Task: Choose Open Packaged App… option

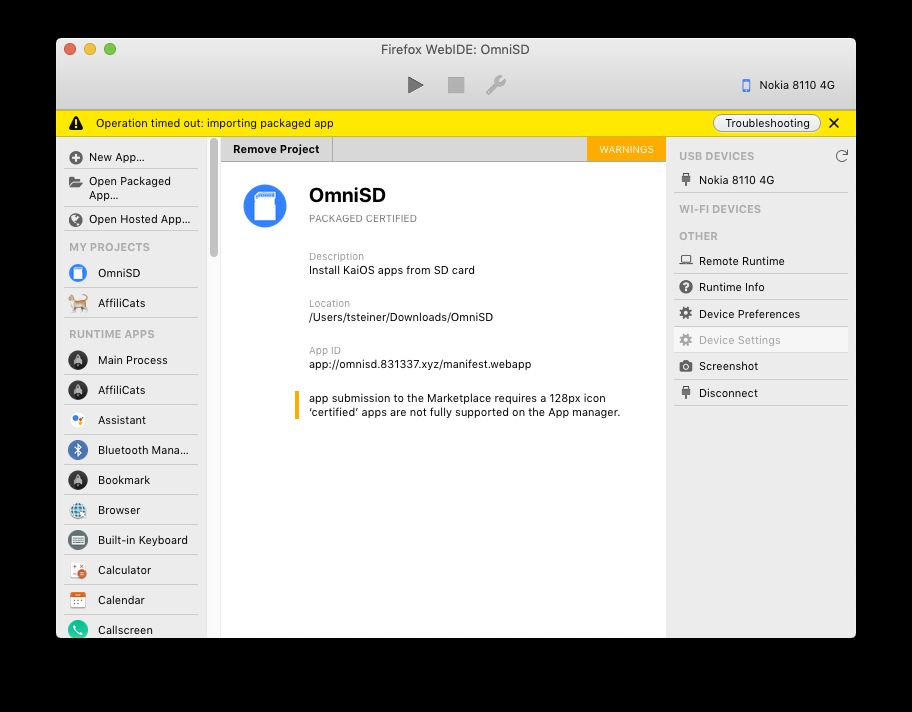Action: 129,188
